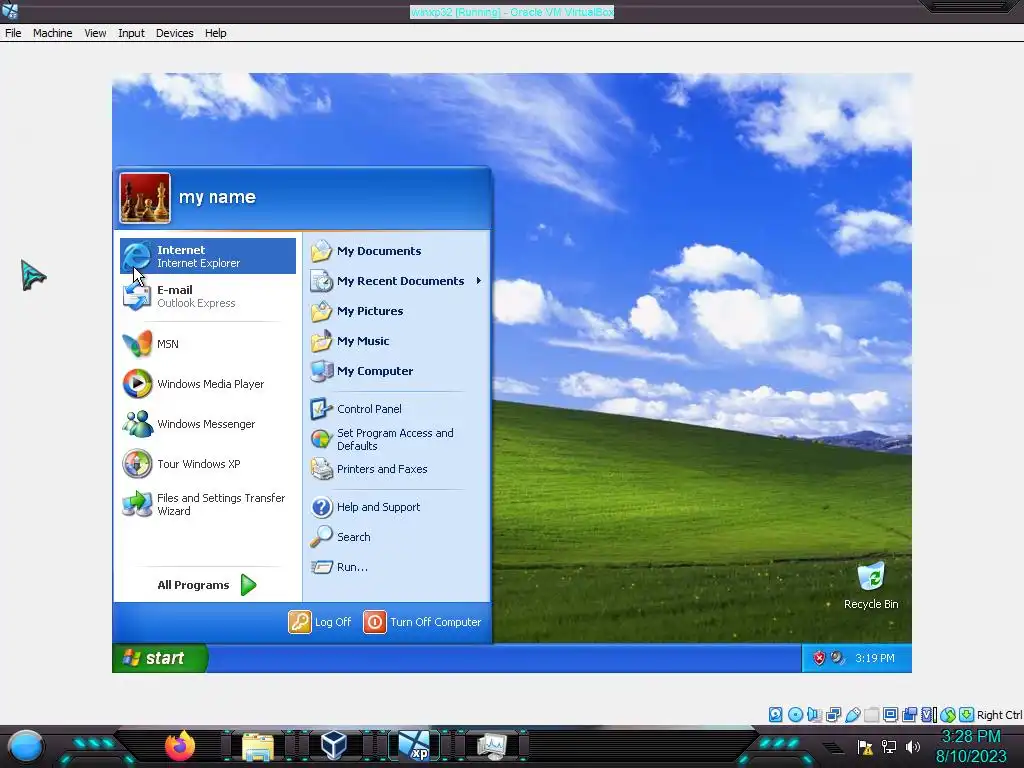This screenshot has height=768, width=1024.
Task: Expand All Programs with the green arrow
Action: pyautogui.click(x=248, y=585)
